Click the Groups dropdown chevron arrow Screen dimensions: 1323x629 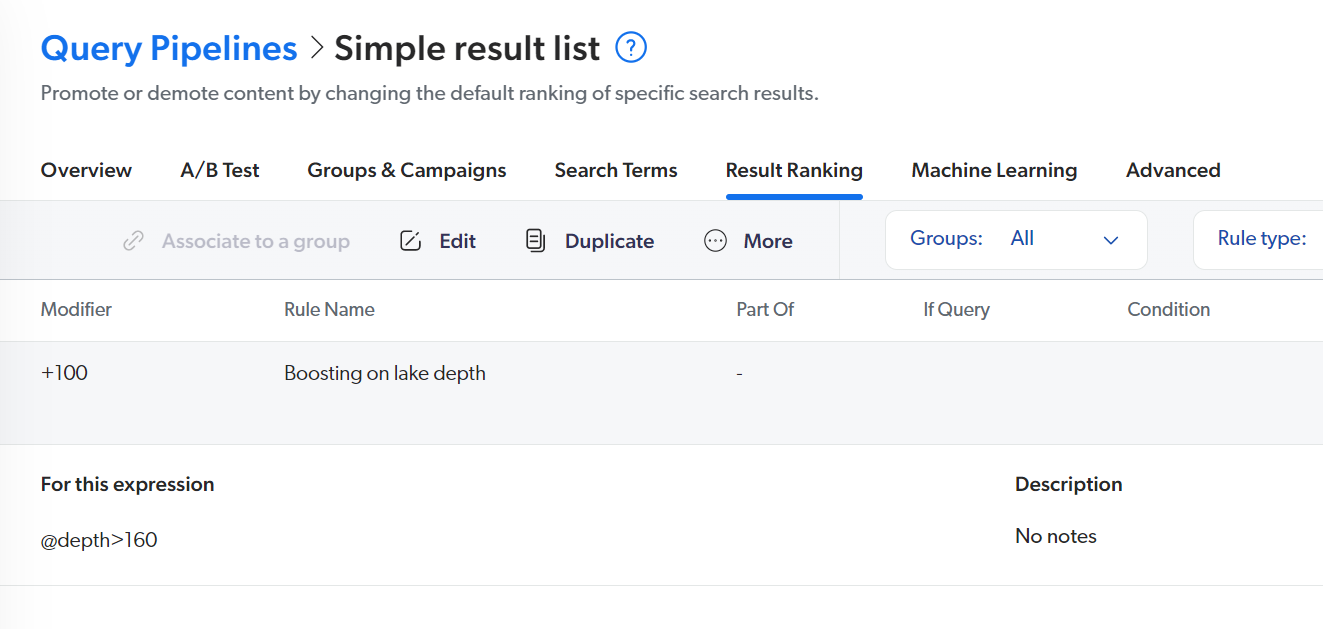[x=1110, y=240]
